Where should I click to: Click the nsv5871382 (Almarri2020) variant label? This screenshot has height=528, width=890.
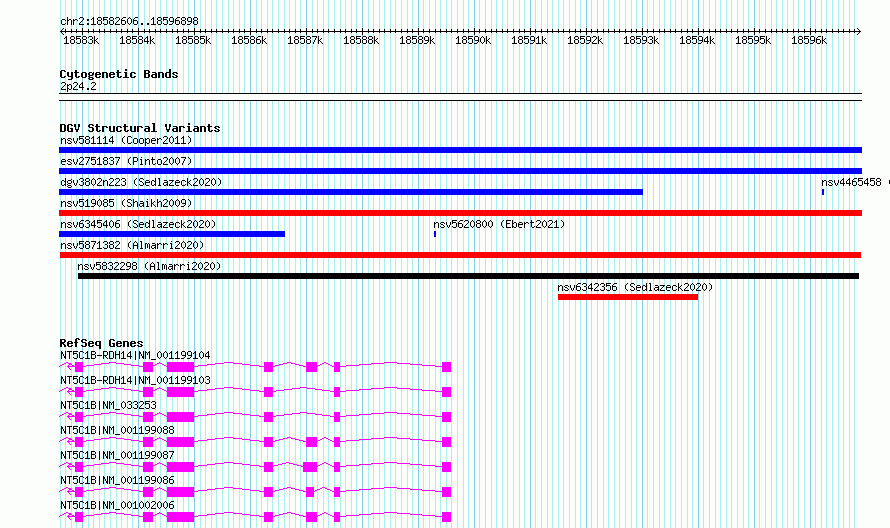click(x=132, y=245)
